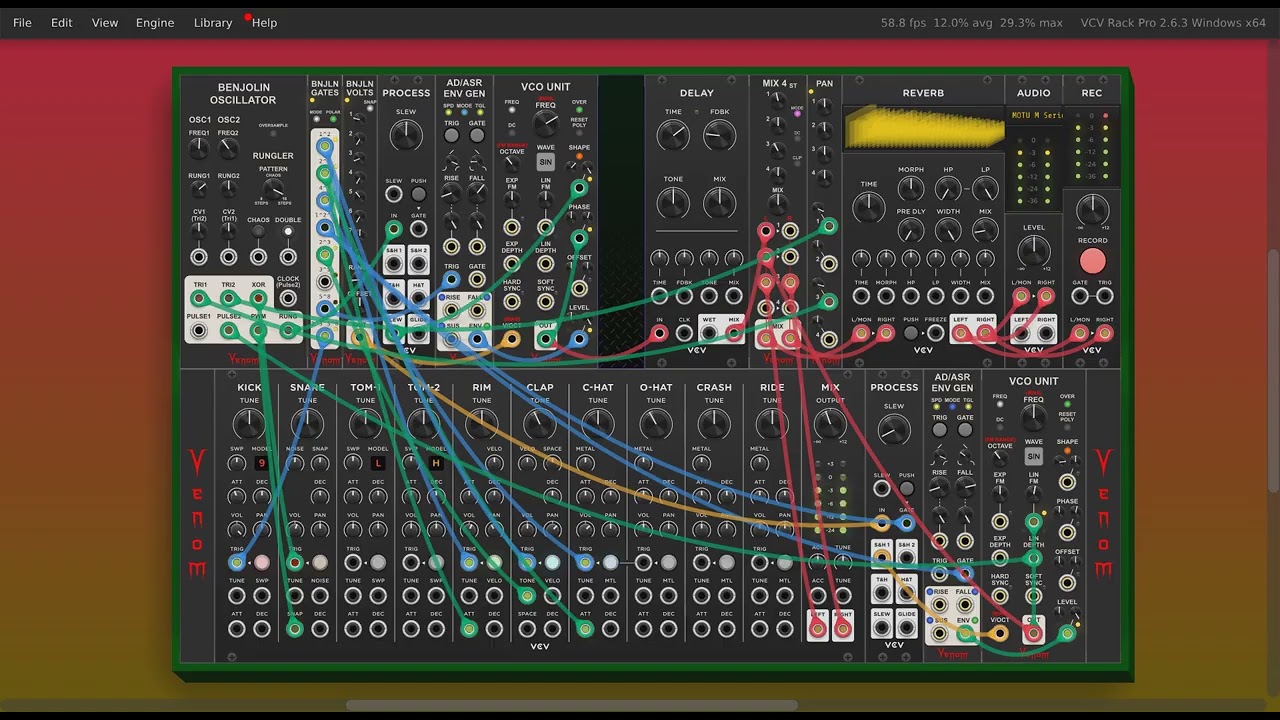Click the REC module TRIG input jack
Image resolution: width=1280 pixels, height=720 pixels.
tap(1105, 296)
